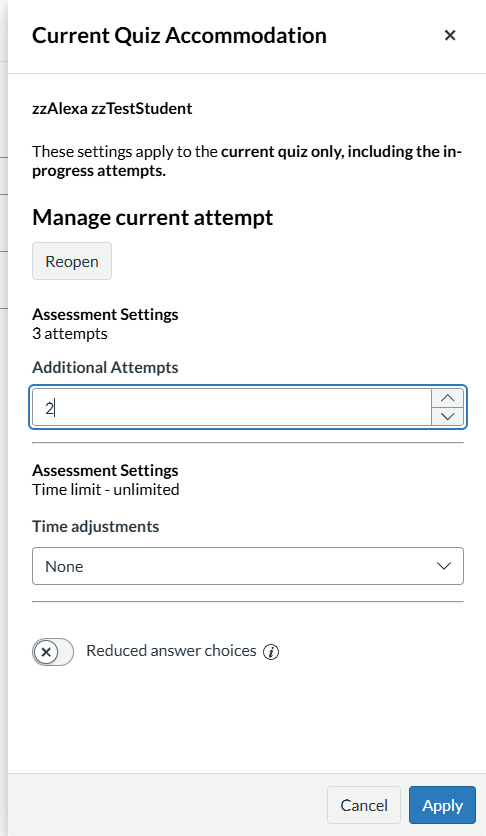This screenshot has width=486, height=836.
Task: Focus the Additional Attempts number field
Action: 231,408
